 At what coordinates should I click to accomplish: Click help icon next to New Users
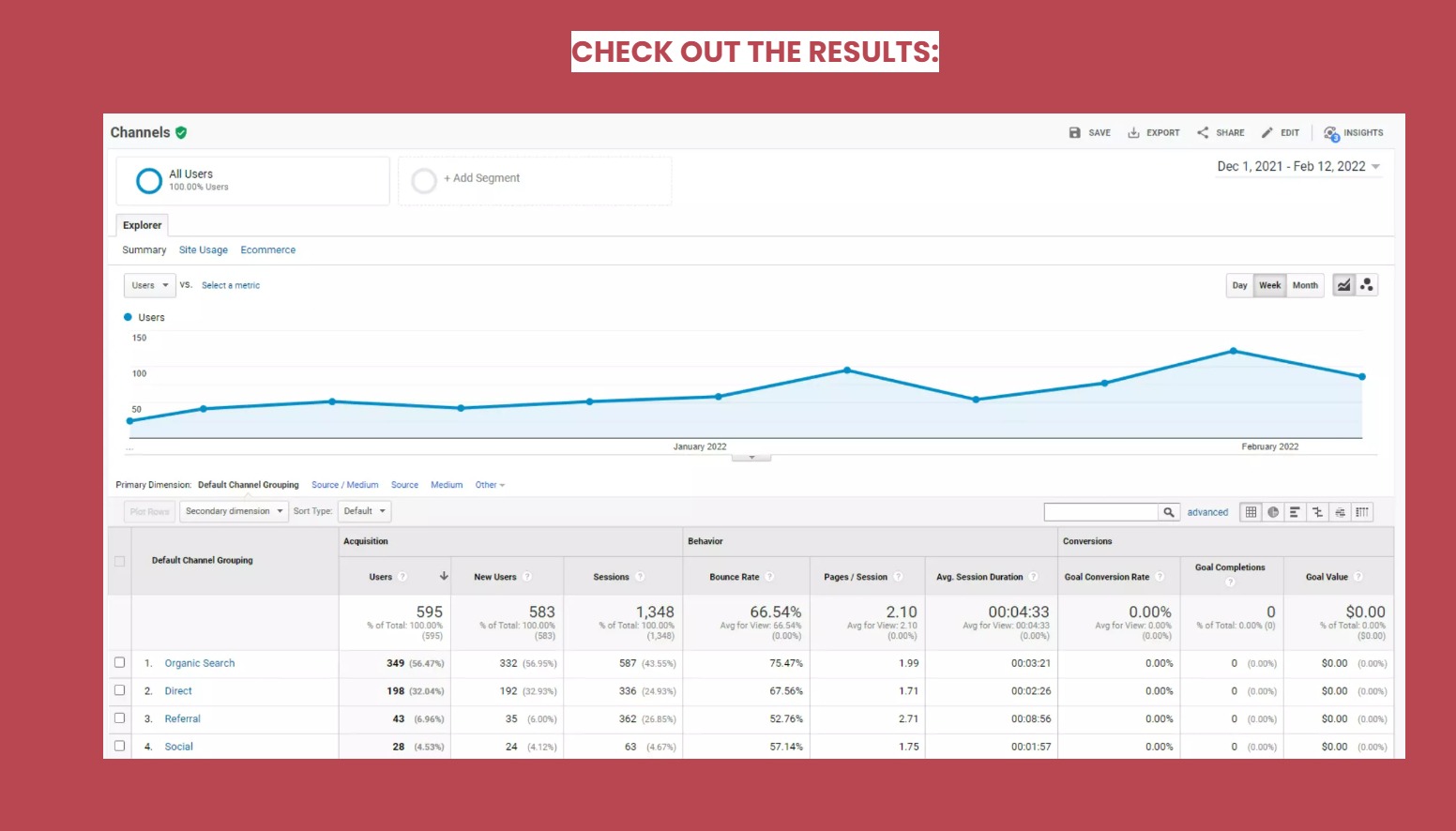[x=527, y=577]
